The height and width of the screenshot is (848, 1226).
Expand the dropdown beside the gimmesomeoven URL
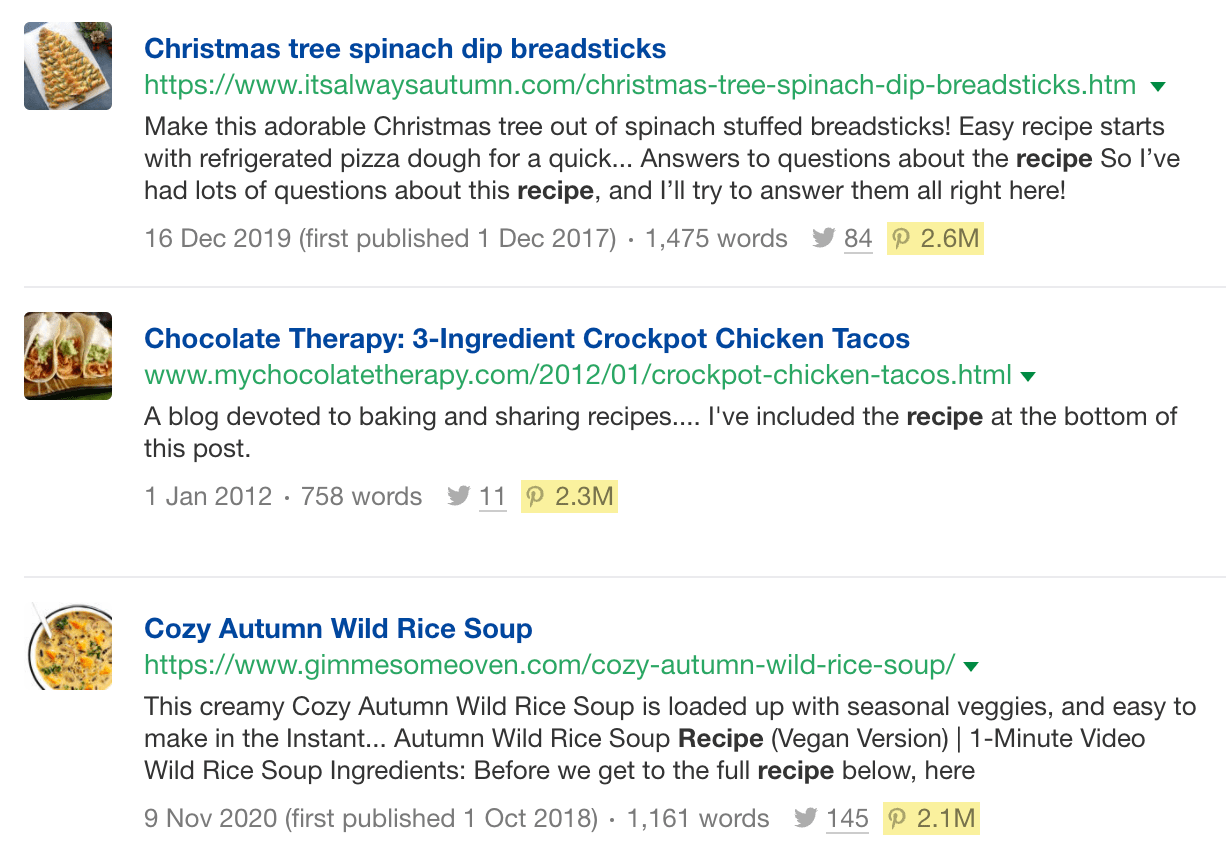(x=970, y=665)
